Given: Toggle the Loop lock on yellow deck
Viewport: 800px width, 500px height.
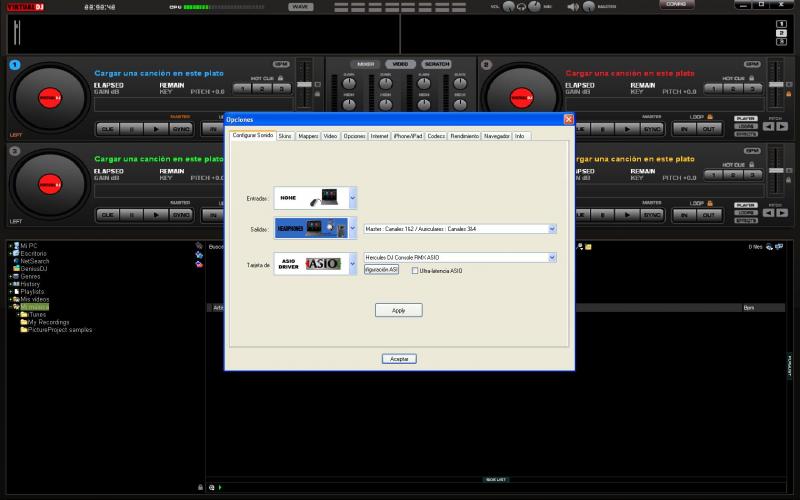Looking at the screenshot, I should click(710, 203).
